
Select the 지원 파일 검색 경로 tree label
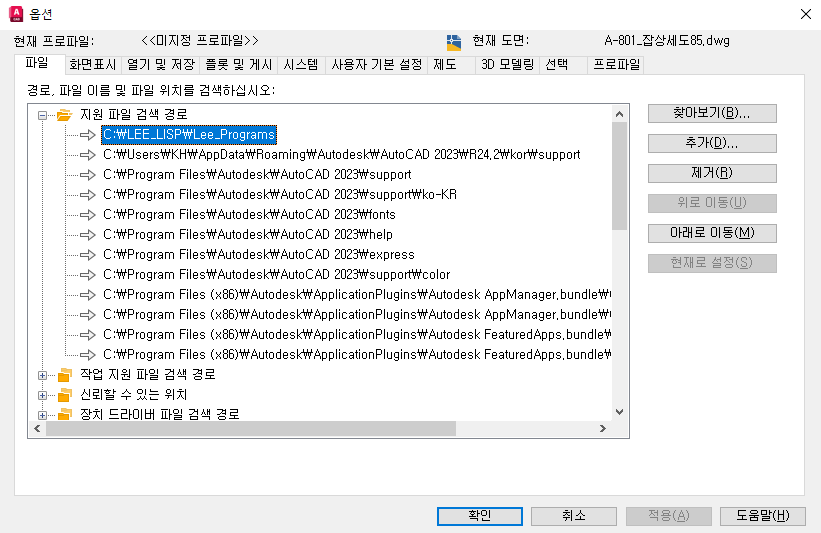(x=134, y=115)
